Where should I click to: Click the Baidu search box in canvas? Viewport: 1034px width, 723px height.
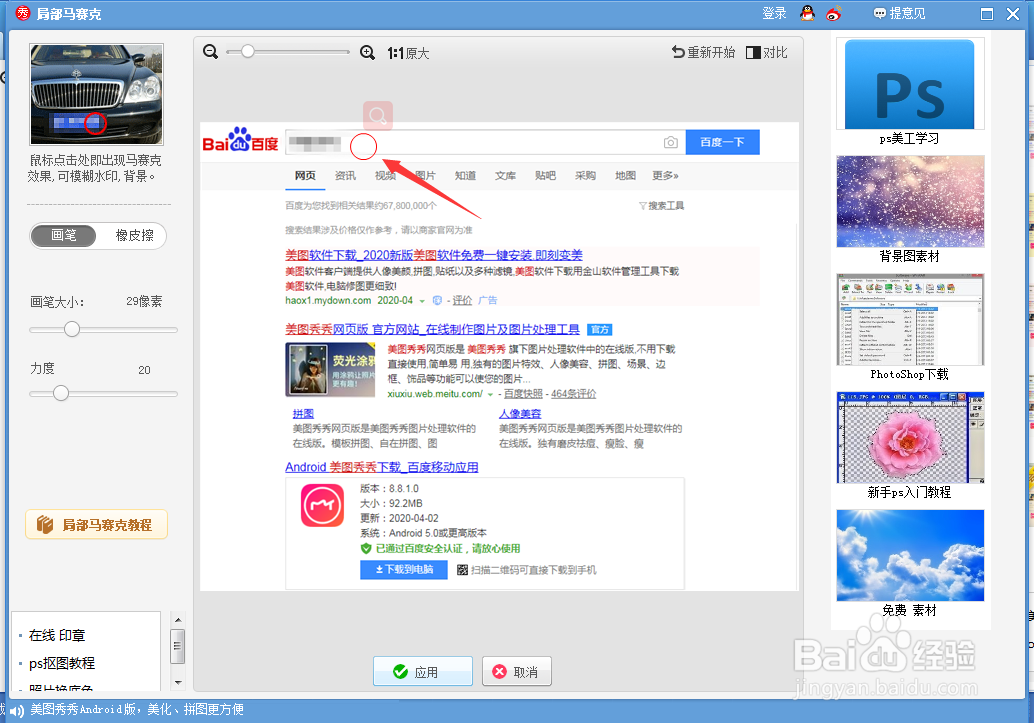coord(485,142)
